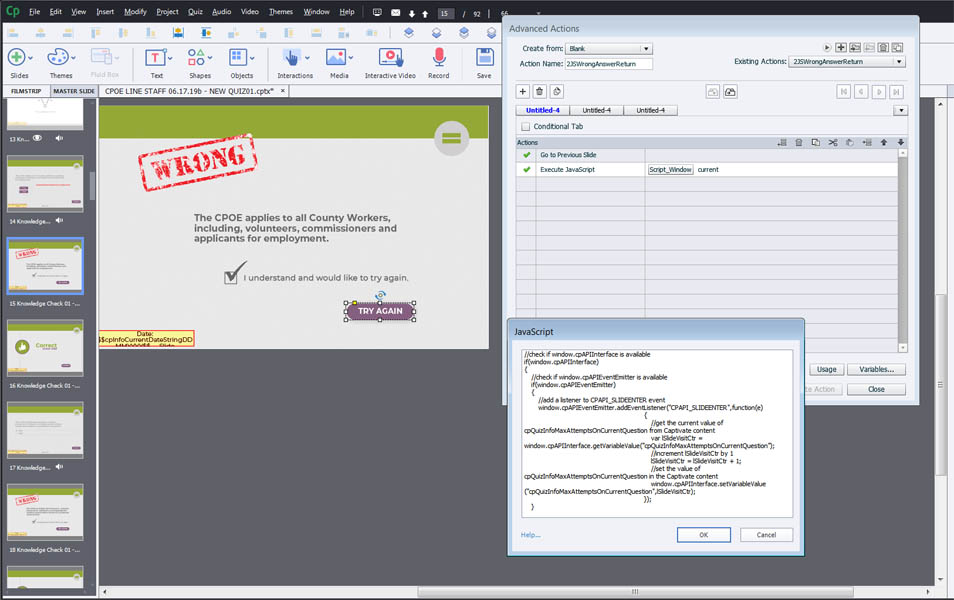Screen dimensions: 954x600
Task: Open the Create from dropdown
Action: coord(608,48)
